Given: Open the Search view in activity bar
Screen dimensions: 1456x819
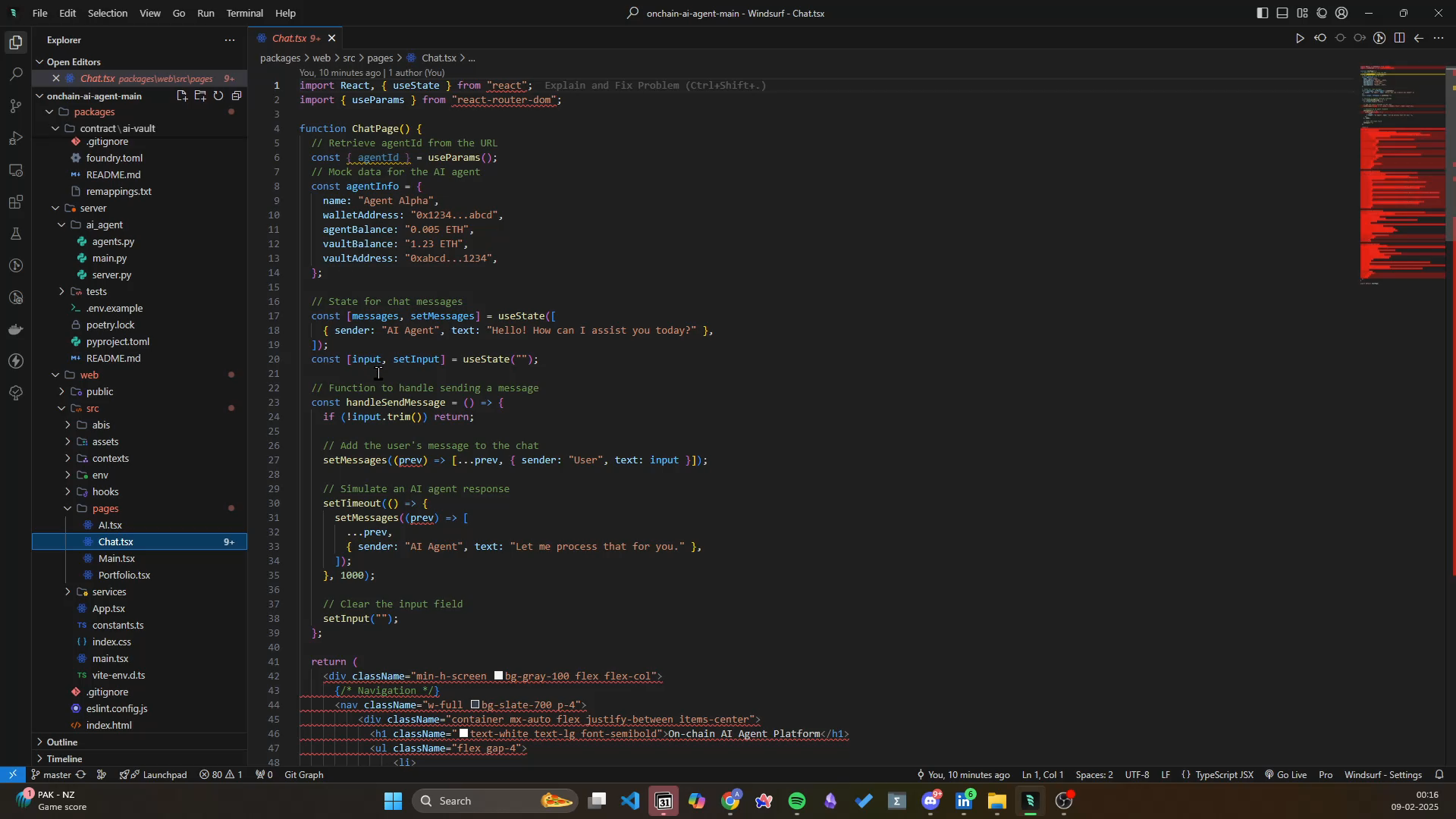Looking at the screenshot, I should click(x=16, y=74).
